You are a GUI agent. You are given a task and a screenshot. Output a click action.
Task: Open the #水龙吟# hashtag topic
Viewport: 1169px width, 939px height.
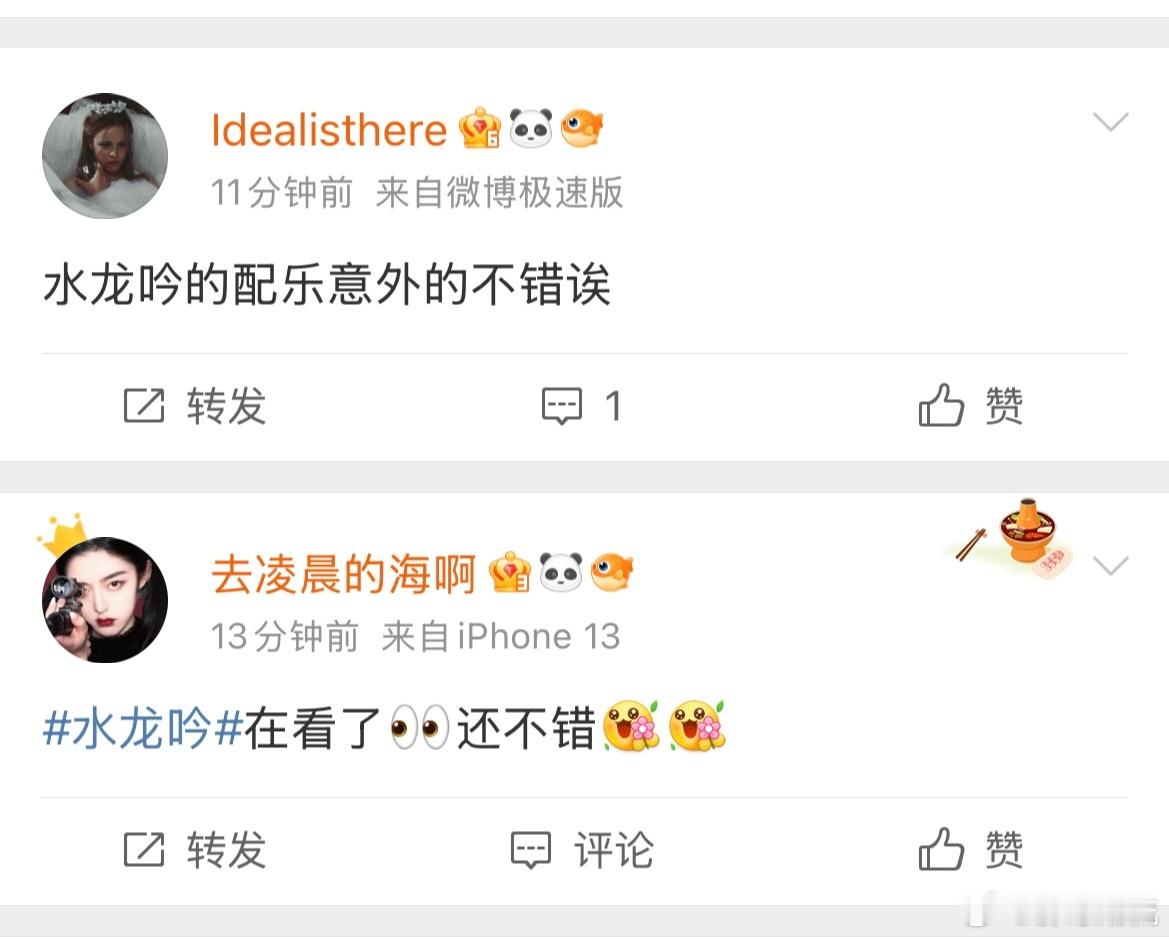tap(143, 728)
